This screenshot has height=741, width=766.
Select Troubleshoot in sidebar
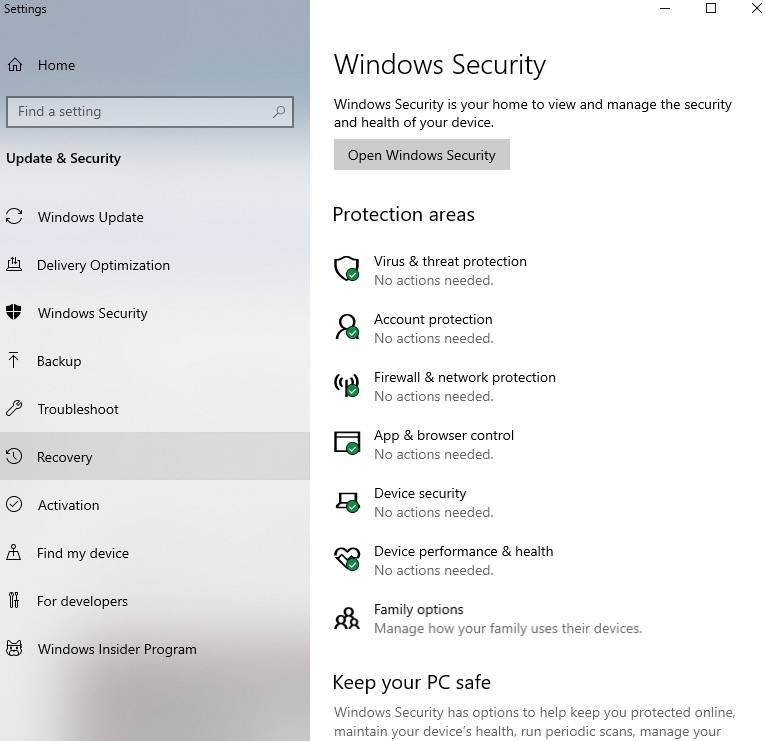point(155,408)
